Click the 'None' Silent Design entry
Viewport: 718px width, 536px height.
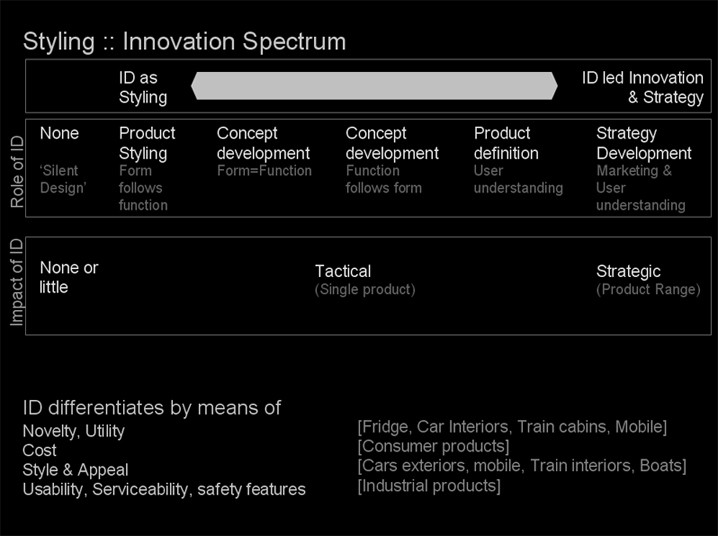pos(59,133)
